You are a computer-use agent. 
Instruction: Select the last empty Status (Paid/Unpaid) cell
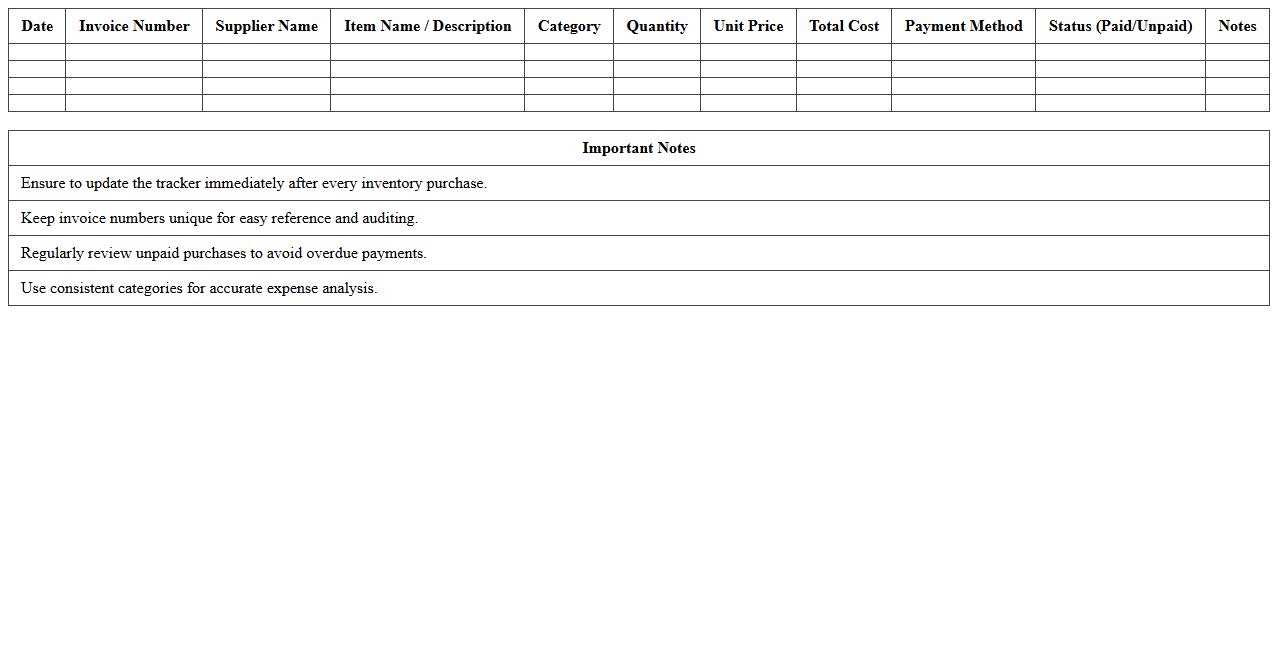point(1120,103)
